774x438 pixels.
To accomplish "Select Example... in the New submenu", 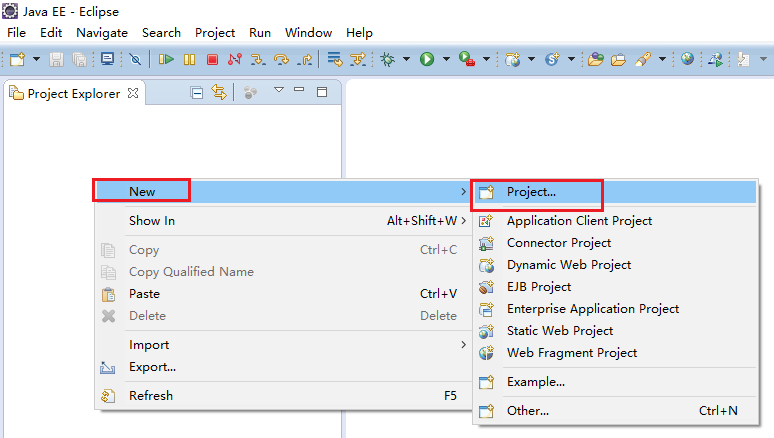I will 615,382.
